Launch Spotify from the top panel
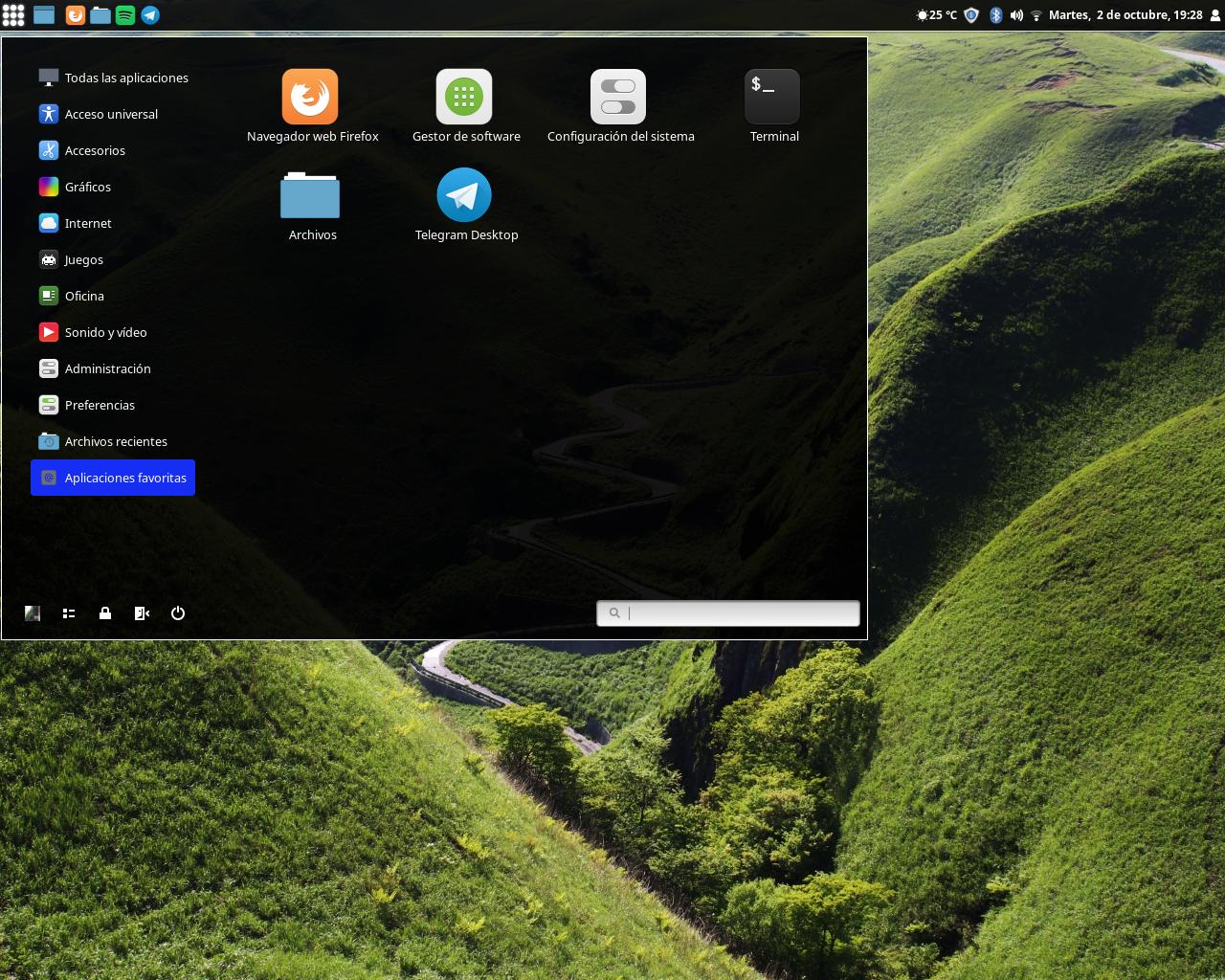The height and width of the screenshot is (980, 1225). pos(125,14)
